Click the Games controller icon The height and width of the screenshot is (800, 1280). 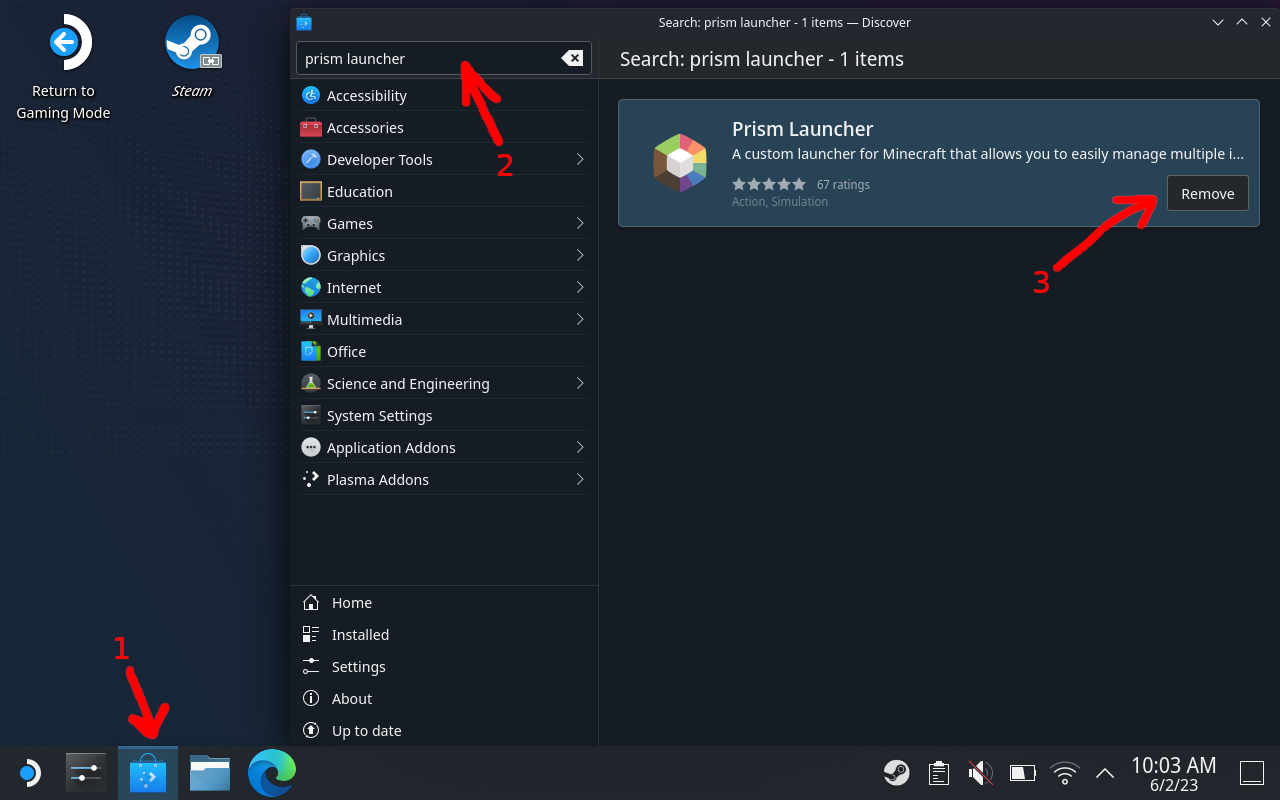point(311,223)
